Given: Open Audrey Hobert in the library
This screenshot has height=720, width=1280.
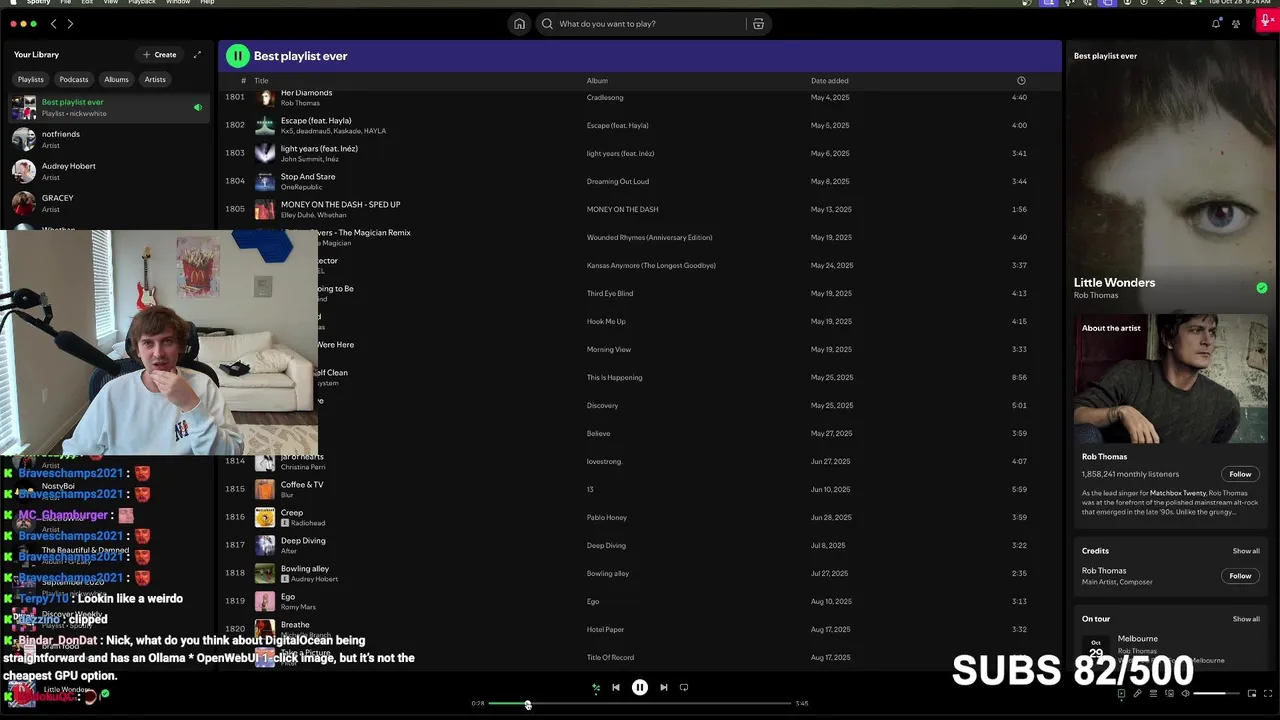Looking at the screenshot, I should 108,171.
